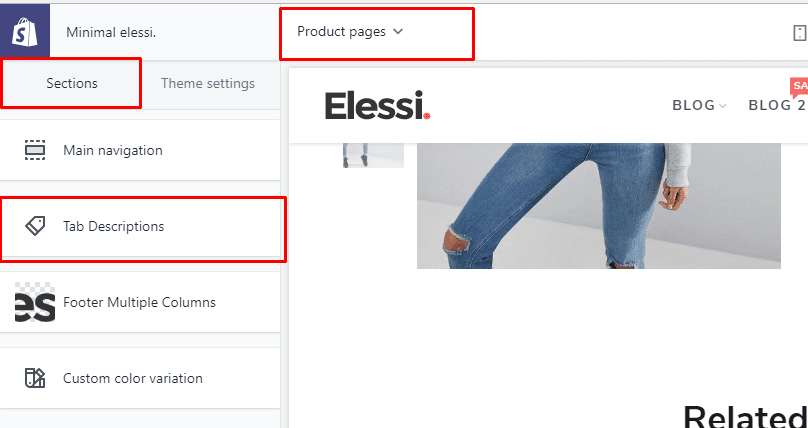Click the Elessi store logo
The image size is (808, 428).
[x=377, y=106]
